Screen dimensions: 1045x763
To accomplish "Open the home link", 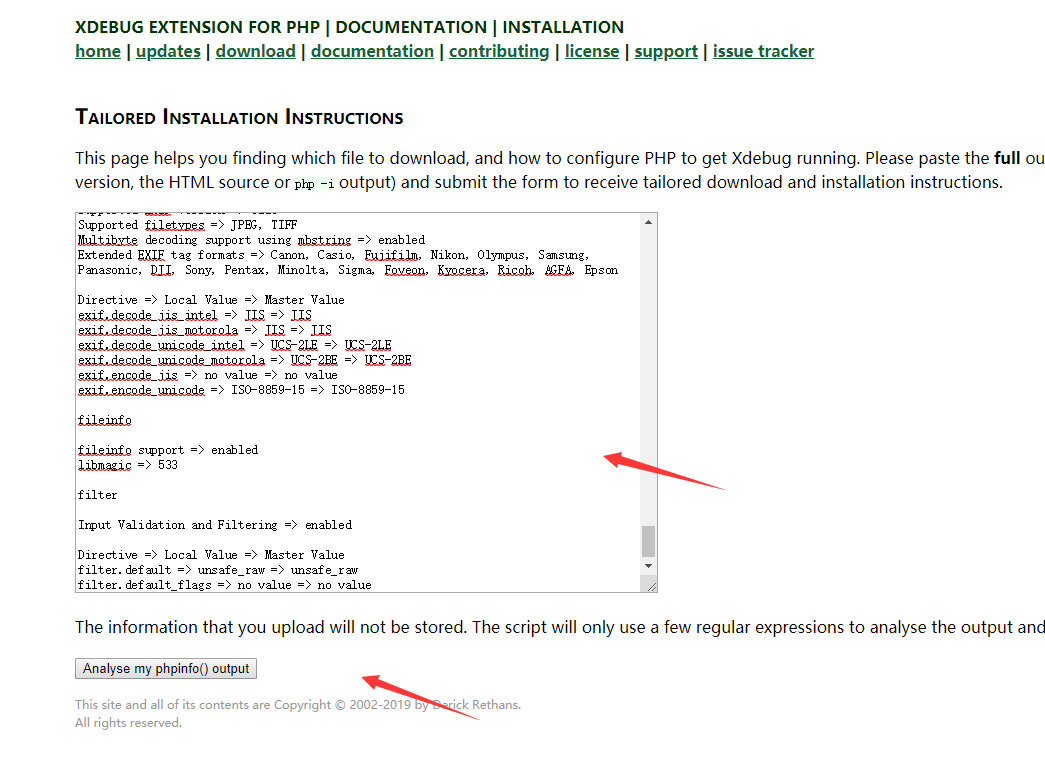I will pos(98,51).
